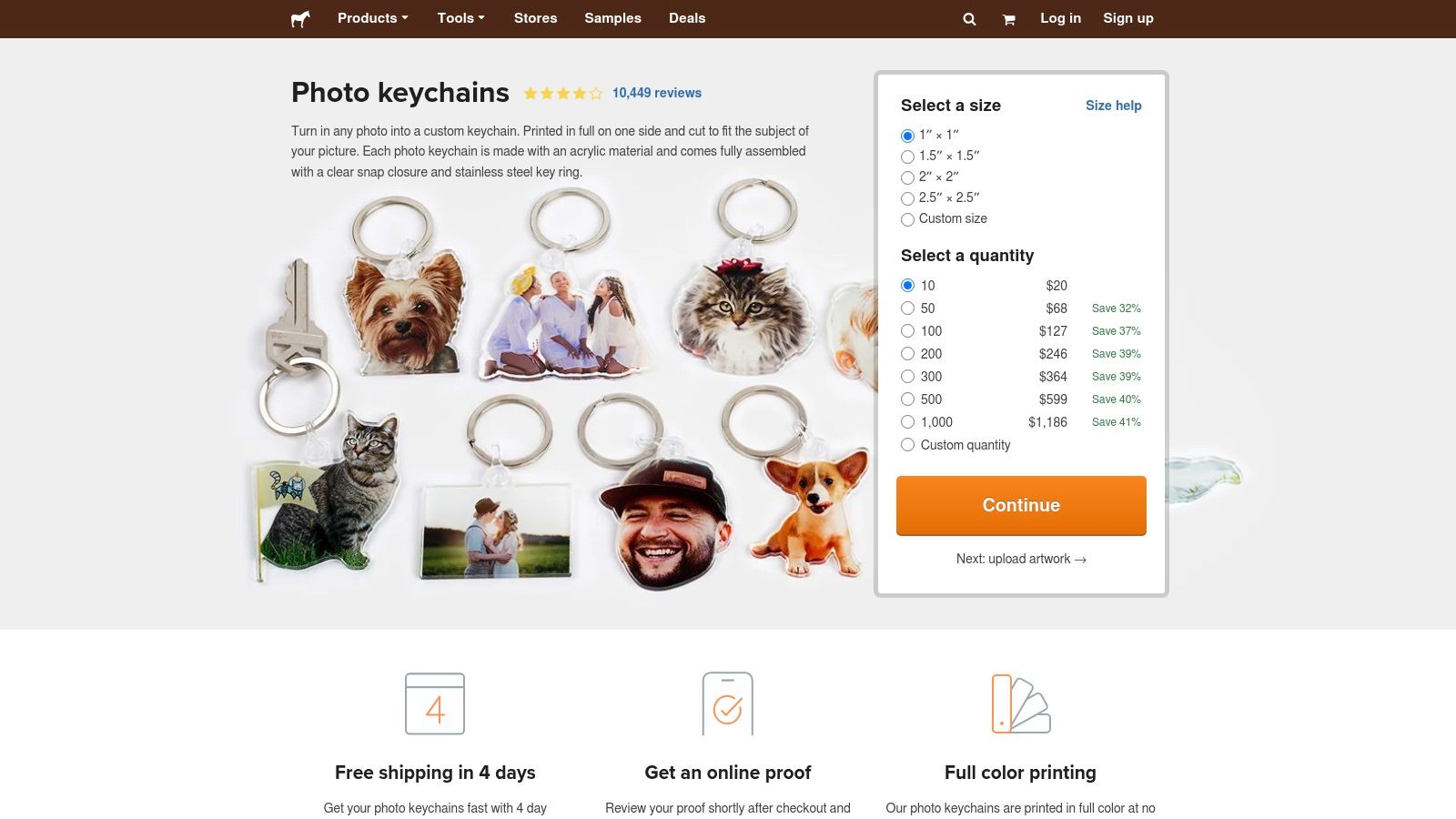Click the star rating icons
This screenshot has width=1456, height=819.
563,93
